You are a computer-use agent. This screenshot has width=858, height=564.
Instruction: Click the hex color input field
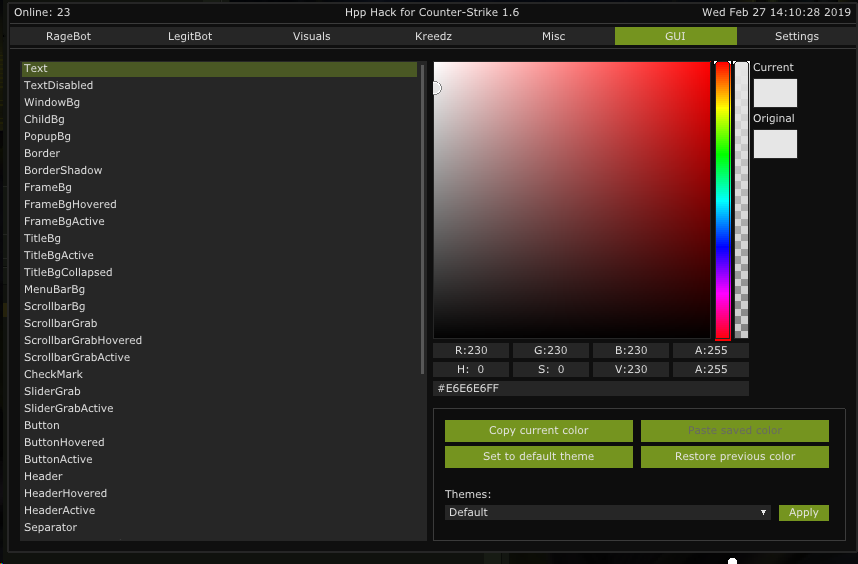tap(590, 388)
